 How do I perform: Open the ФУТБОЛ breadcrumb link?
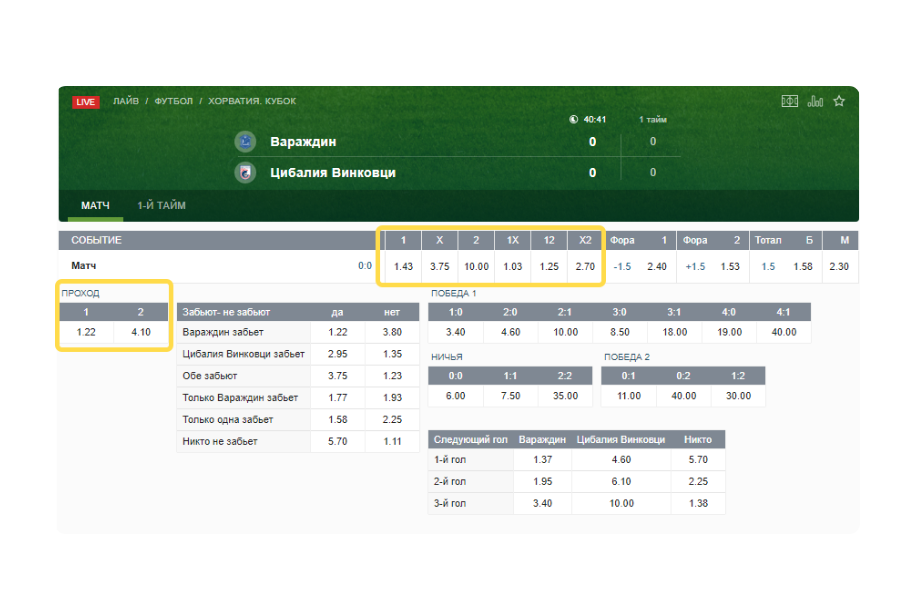click(x=173, y=101)
